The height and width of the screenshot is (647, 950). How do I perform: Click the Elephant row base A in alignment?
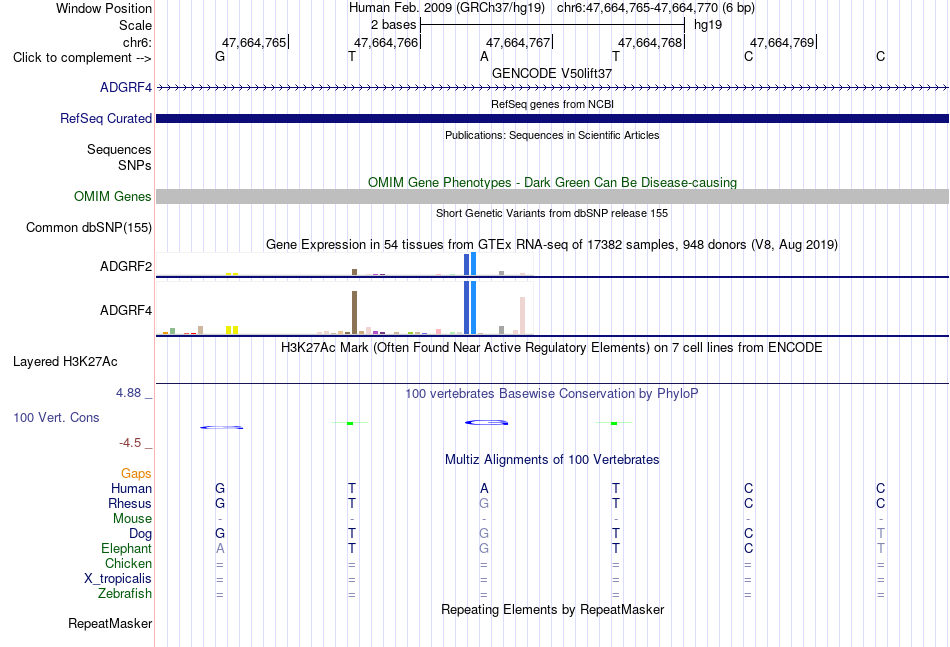pyautogui.click(x=220, y=548)
